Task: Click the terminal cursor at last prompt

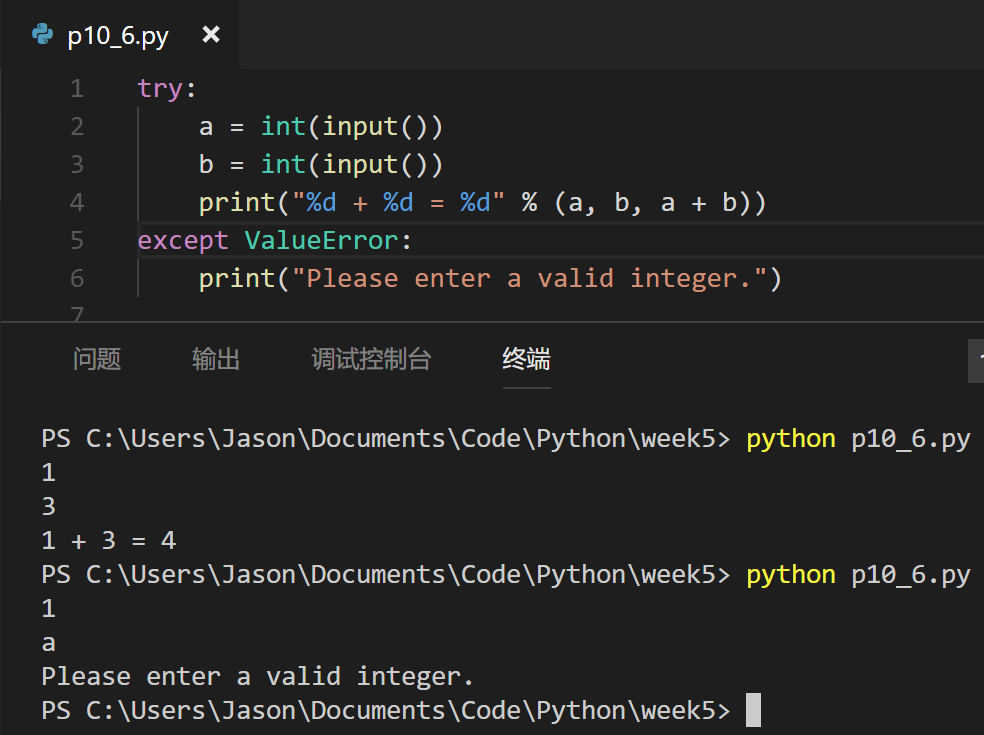Action: click(x=753, y=710)
